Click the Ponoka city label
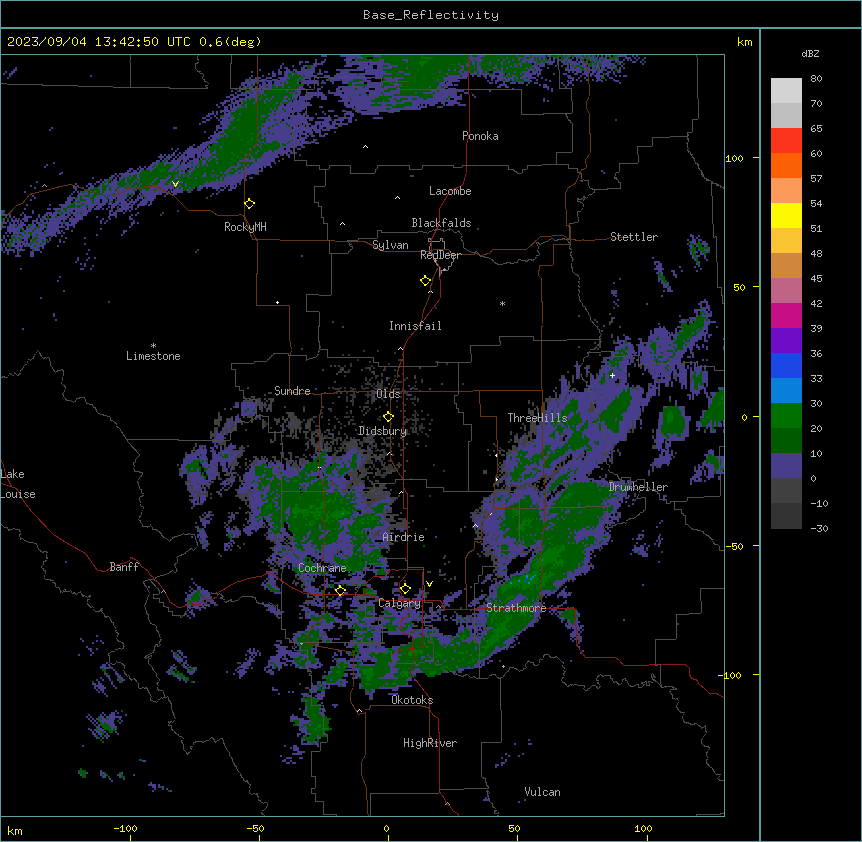 (480, 136)
